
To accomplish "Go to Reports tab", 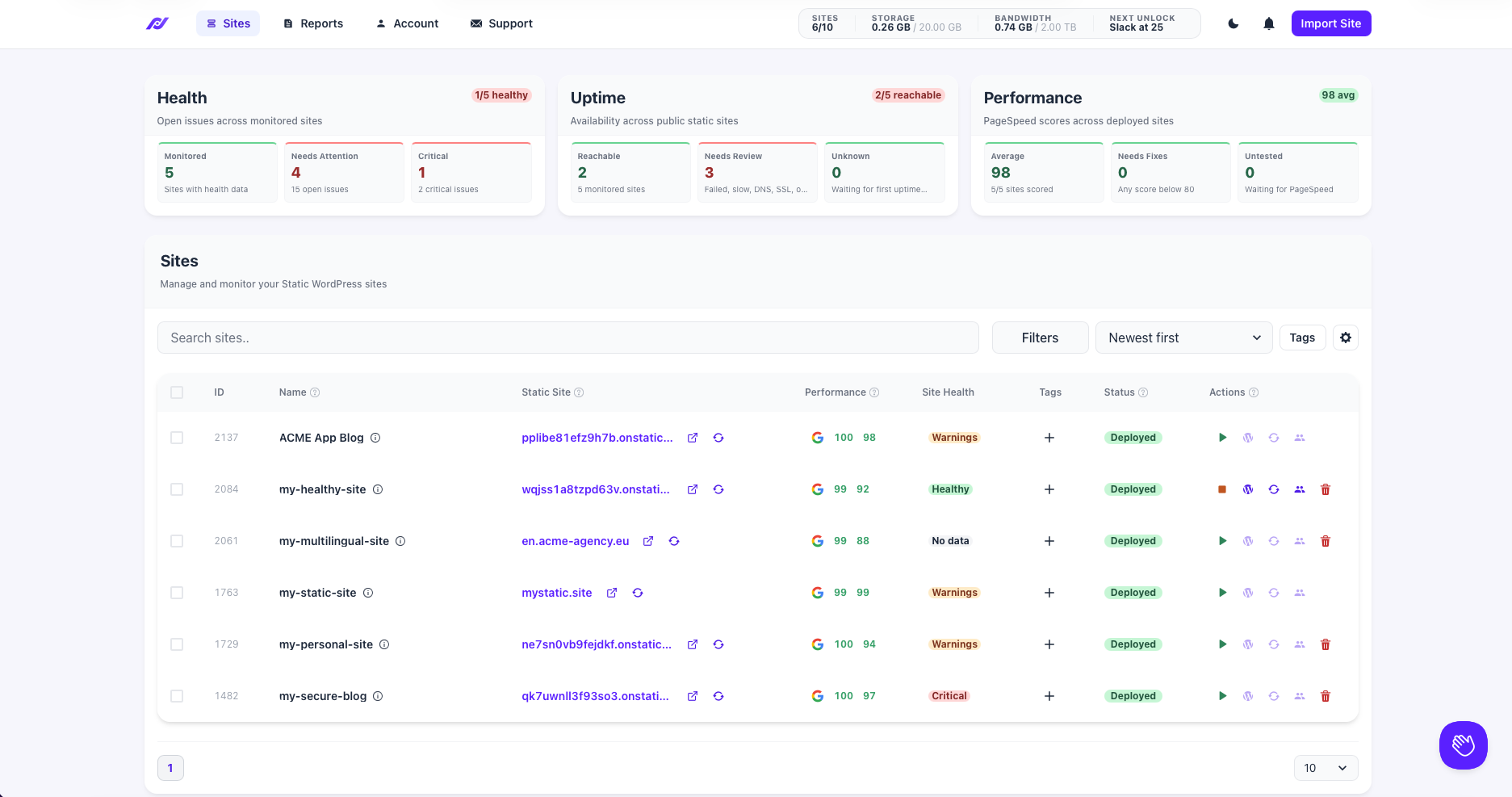I will pyautogui.click(x=313, y=23).
